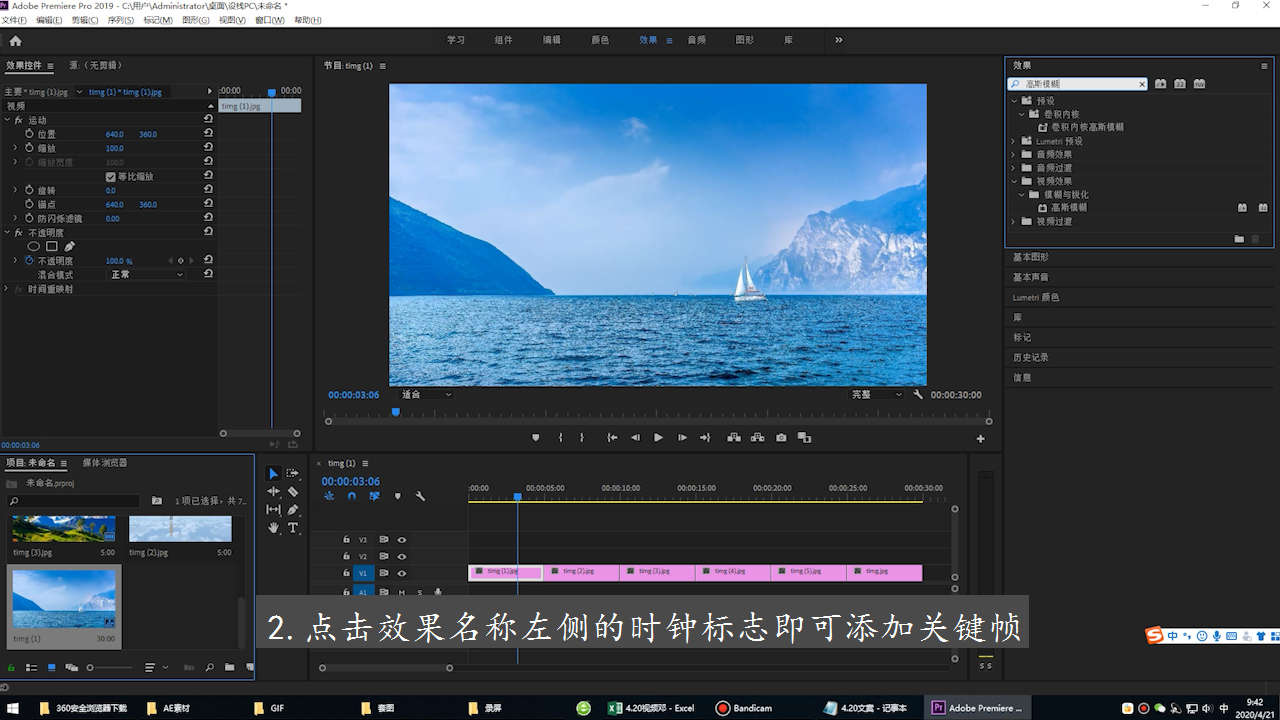Toggle the 等比缩放 uniform scale checkbox
This screenshot has width=1280, height=720.
click(x=110, y=176)
